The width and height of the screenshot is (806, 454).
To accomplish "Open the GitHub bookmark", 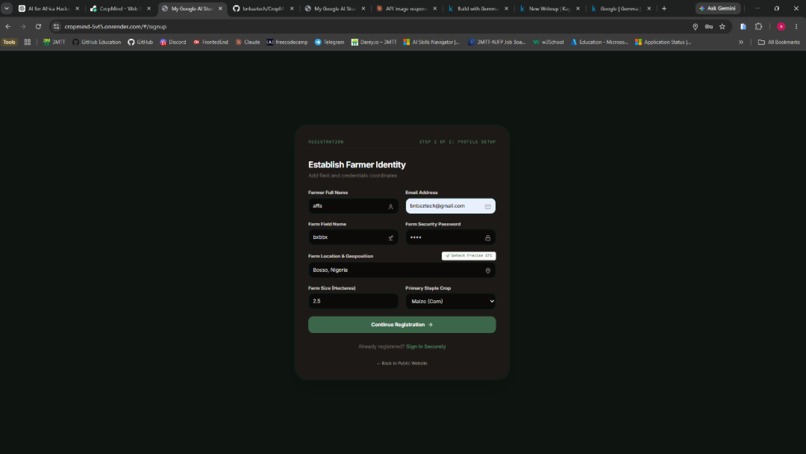I will point(140,42).
